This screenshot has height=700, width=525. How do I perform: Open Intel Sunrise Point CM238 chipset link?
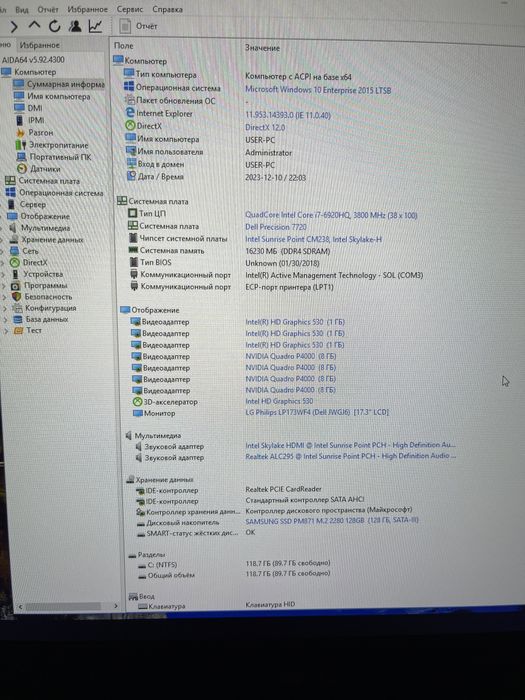click(x=313, y=239)
